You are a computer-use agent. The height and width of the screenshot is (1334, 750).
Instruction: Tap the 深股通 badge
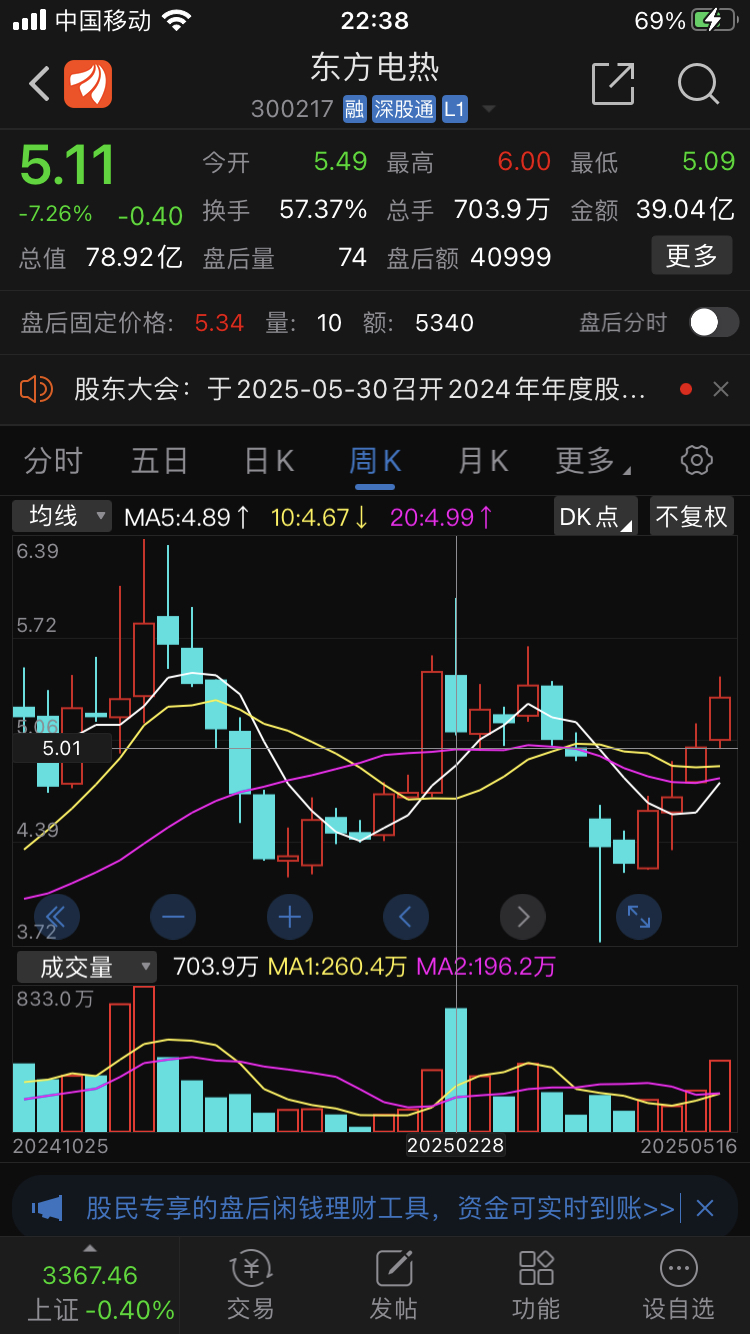click(404, 109)
